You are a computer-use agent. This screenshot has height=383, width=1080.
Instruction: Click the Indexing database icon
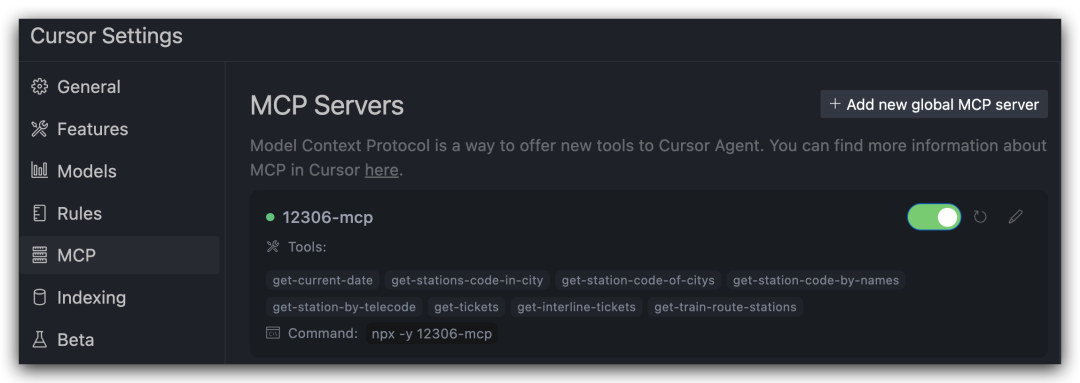coord(39,298)
